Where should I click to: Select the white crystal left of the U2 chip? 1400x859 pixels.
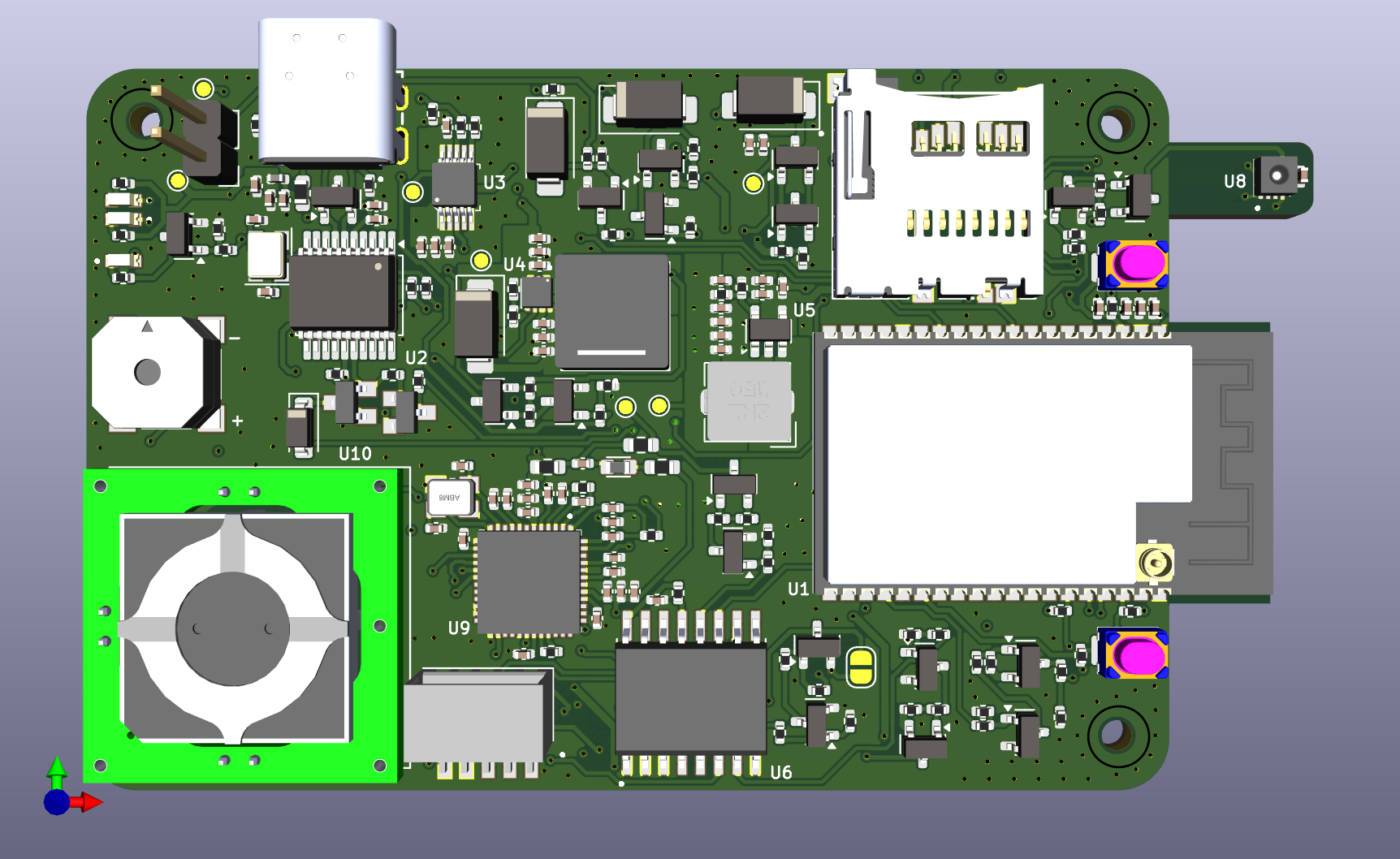[266, 255]
